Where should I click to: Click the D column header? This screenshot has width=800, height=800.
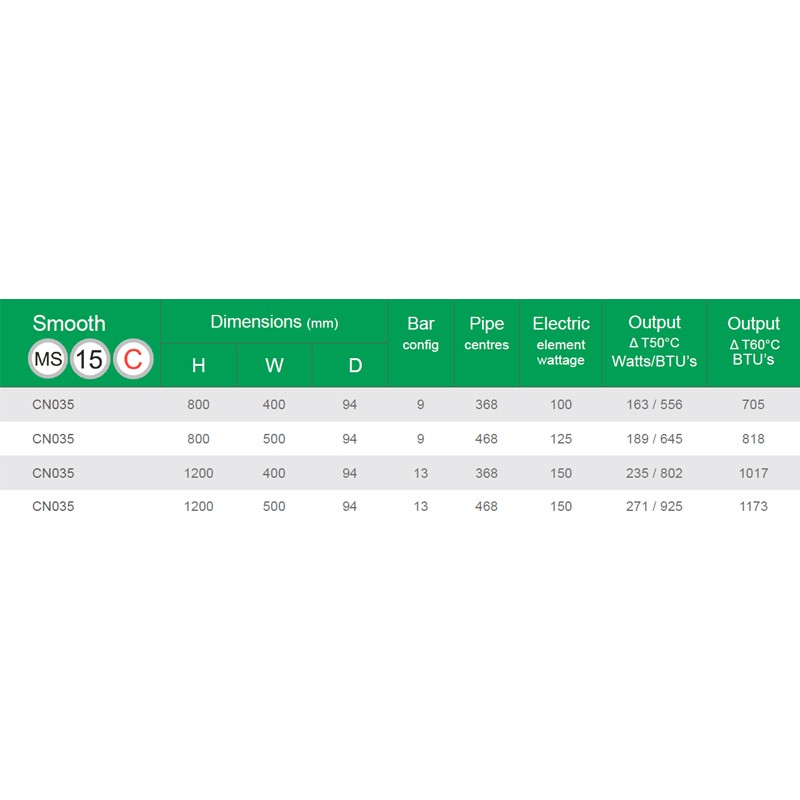(x=355, y=365)
